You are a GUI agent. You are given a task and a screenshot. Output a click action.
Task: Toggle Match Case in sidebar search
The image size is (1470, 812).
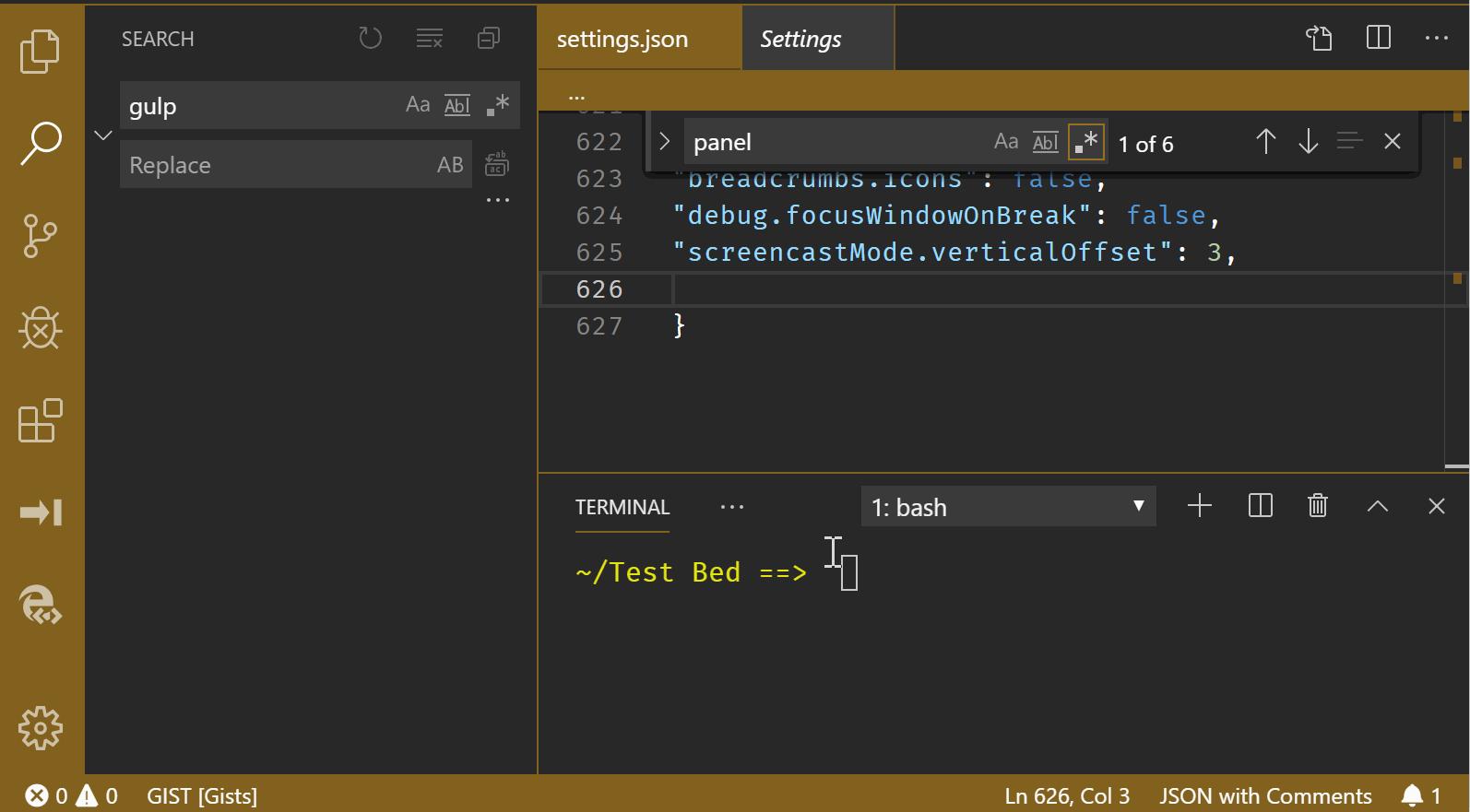[x=418, y=105]
